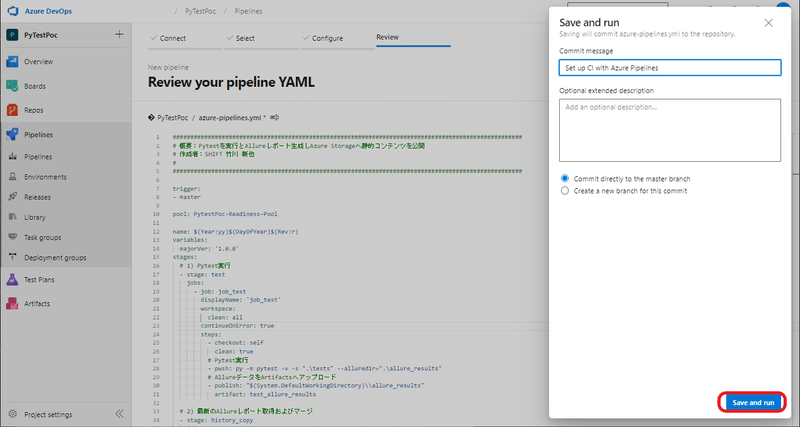Select Create a new branch for this commit
Viewport: 800px width, 427px height.
[565, 191]
